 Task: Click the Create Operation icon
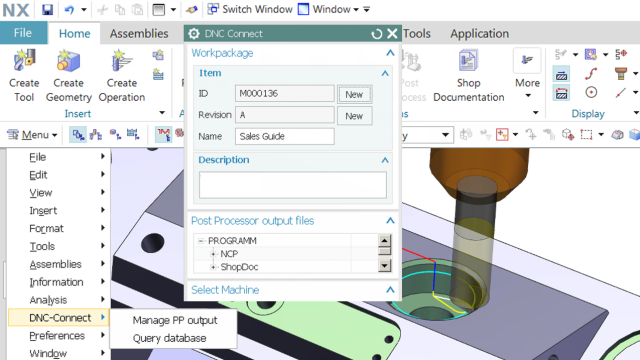coord(122,61)
